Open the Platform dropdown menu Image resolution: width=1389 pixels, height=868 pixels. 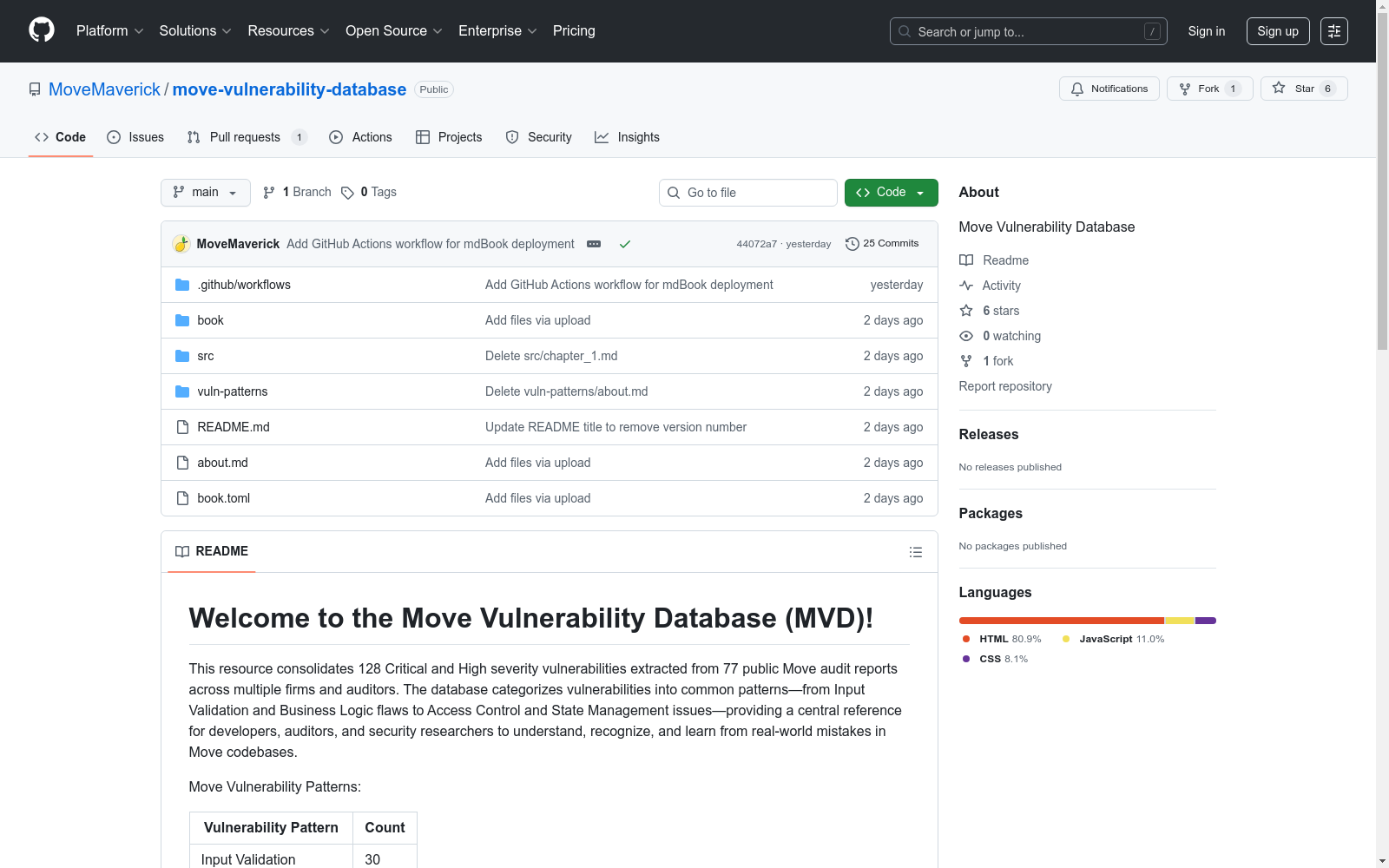(x=109, y=31)
